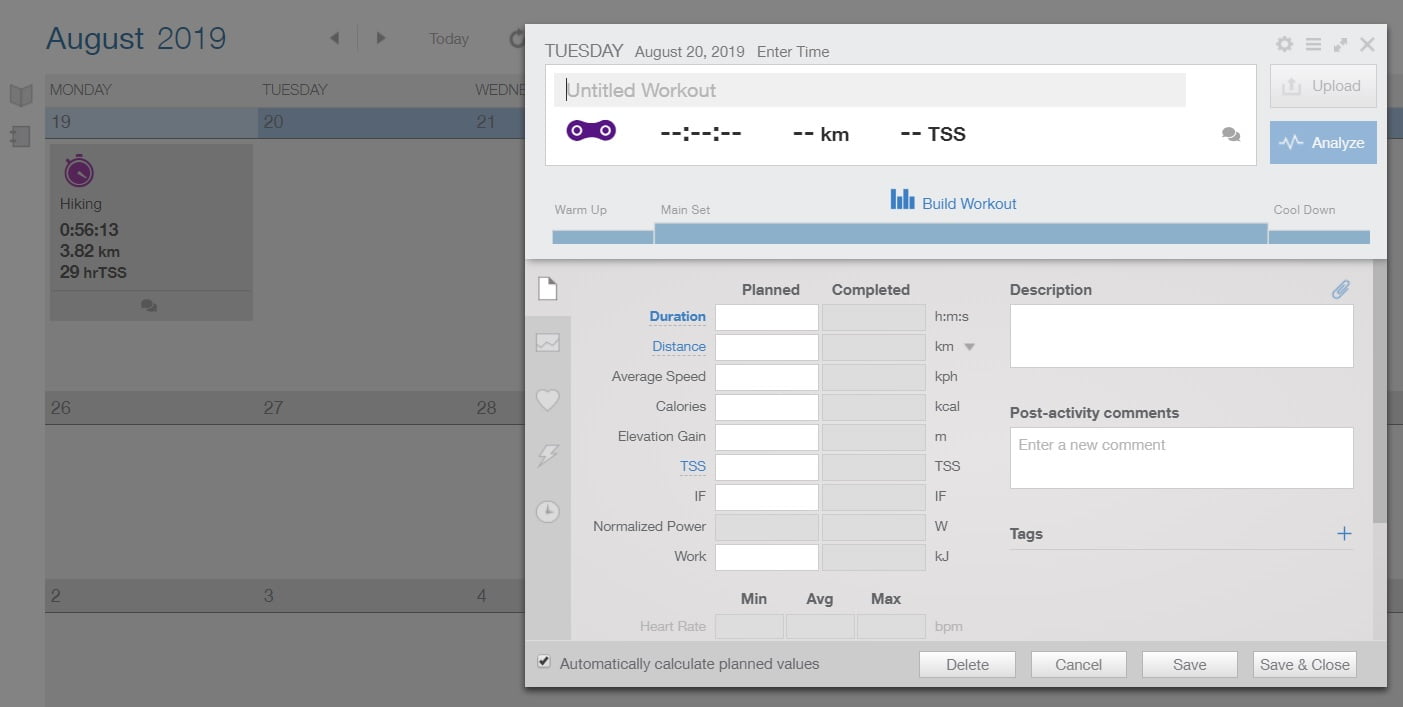The height and width of the screenshot is (707, 1403).
Task: Click the cycling chain workout type icon
Action: [590, 131]
